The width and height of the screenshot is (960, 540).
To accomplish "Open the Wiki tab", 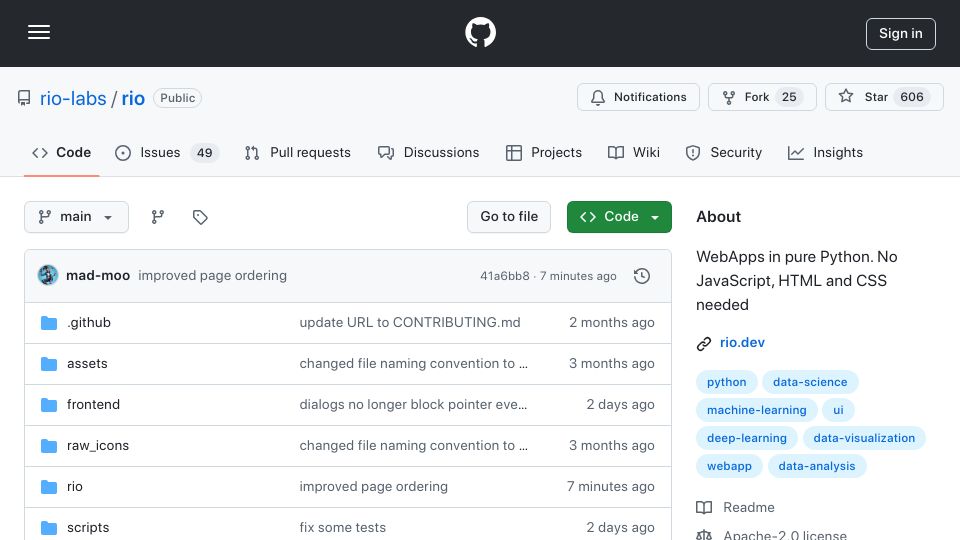I will coord(634,152).
